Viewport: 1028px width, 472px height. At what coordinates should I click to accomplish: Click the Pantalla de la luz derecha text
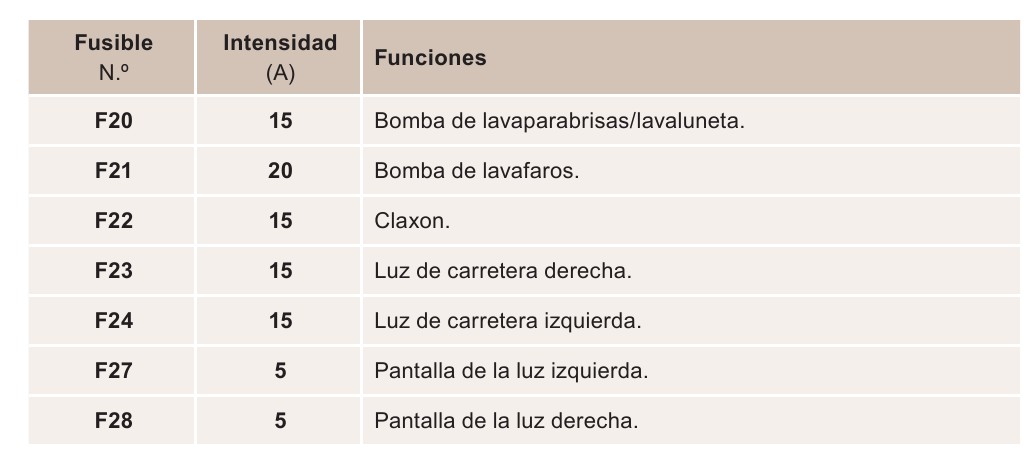tap(506, 420)
